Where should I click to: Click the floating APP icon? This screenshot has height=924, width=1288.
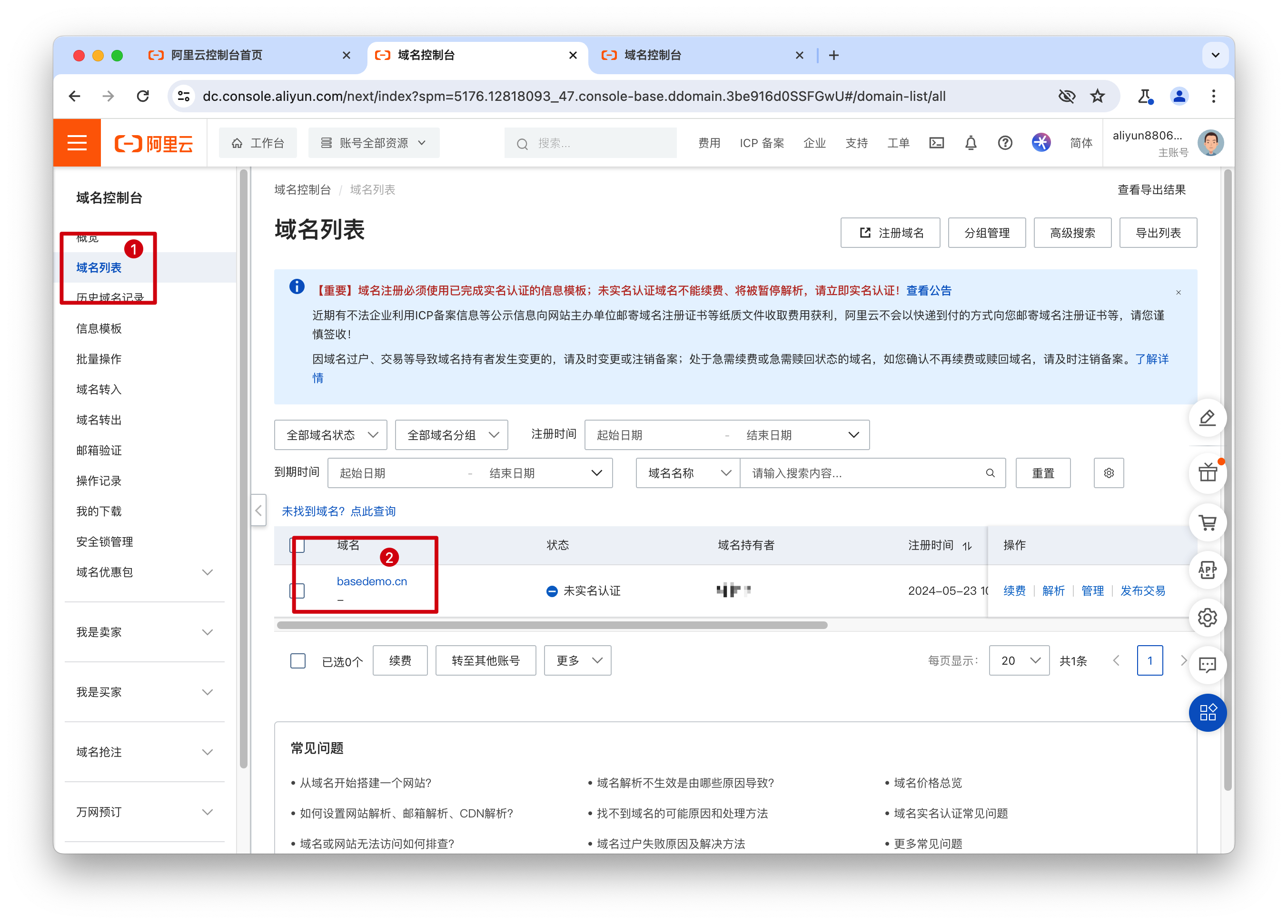[x=1207, y=570]
